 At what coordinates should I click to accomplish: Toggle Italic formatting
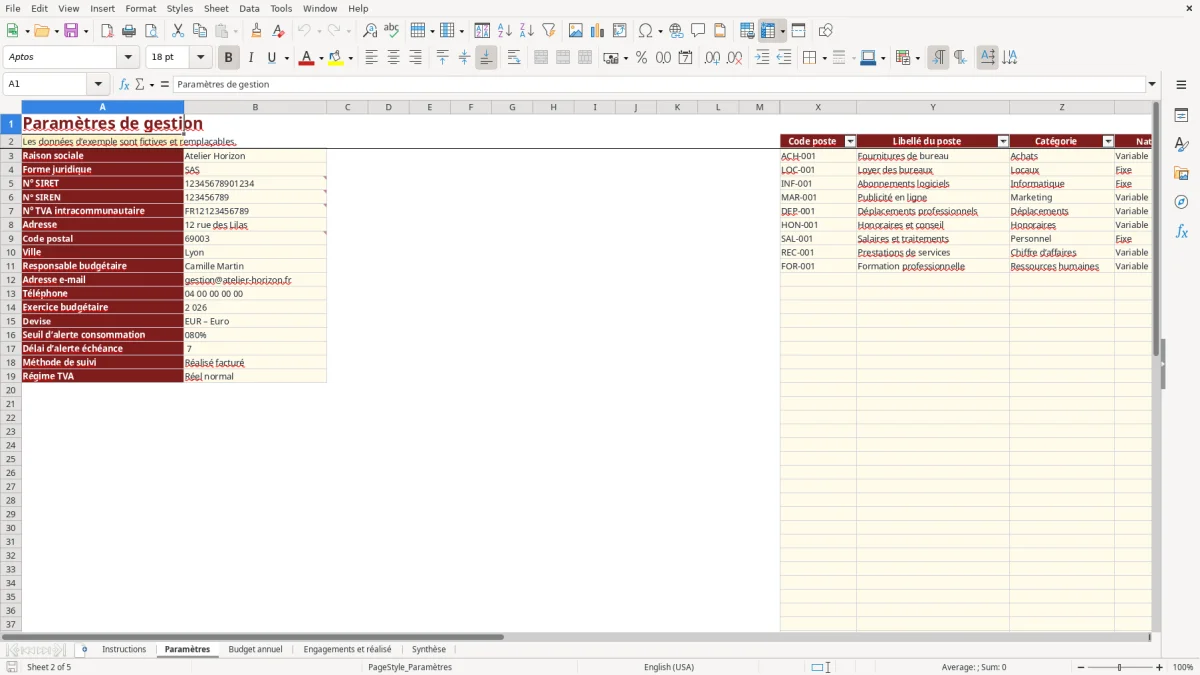pos(251,58)
